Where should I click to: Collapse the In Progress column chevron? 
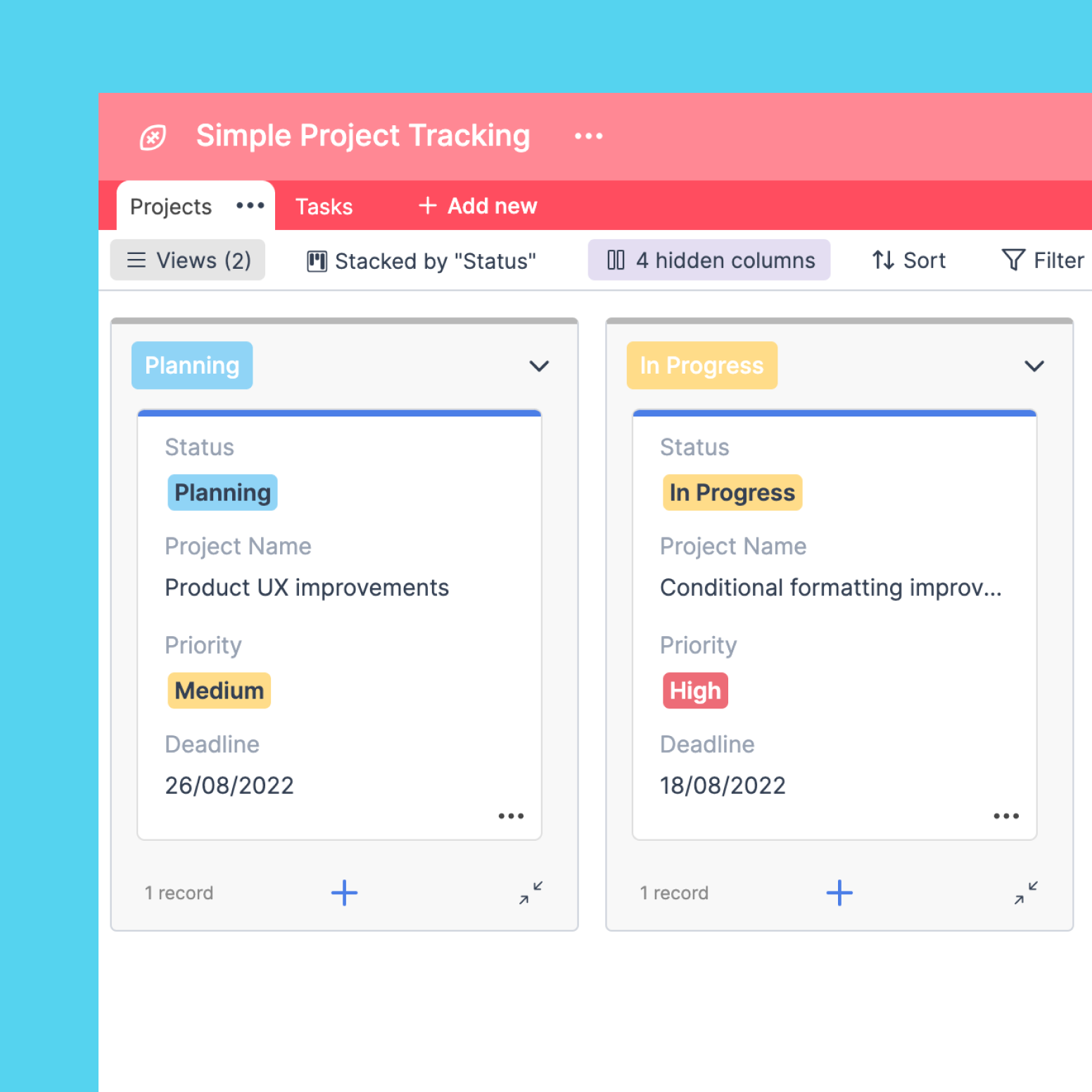coord(1034,366)
